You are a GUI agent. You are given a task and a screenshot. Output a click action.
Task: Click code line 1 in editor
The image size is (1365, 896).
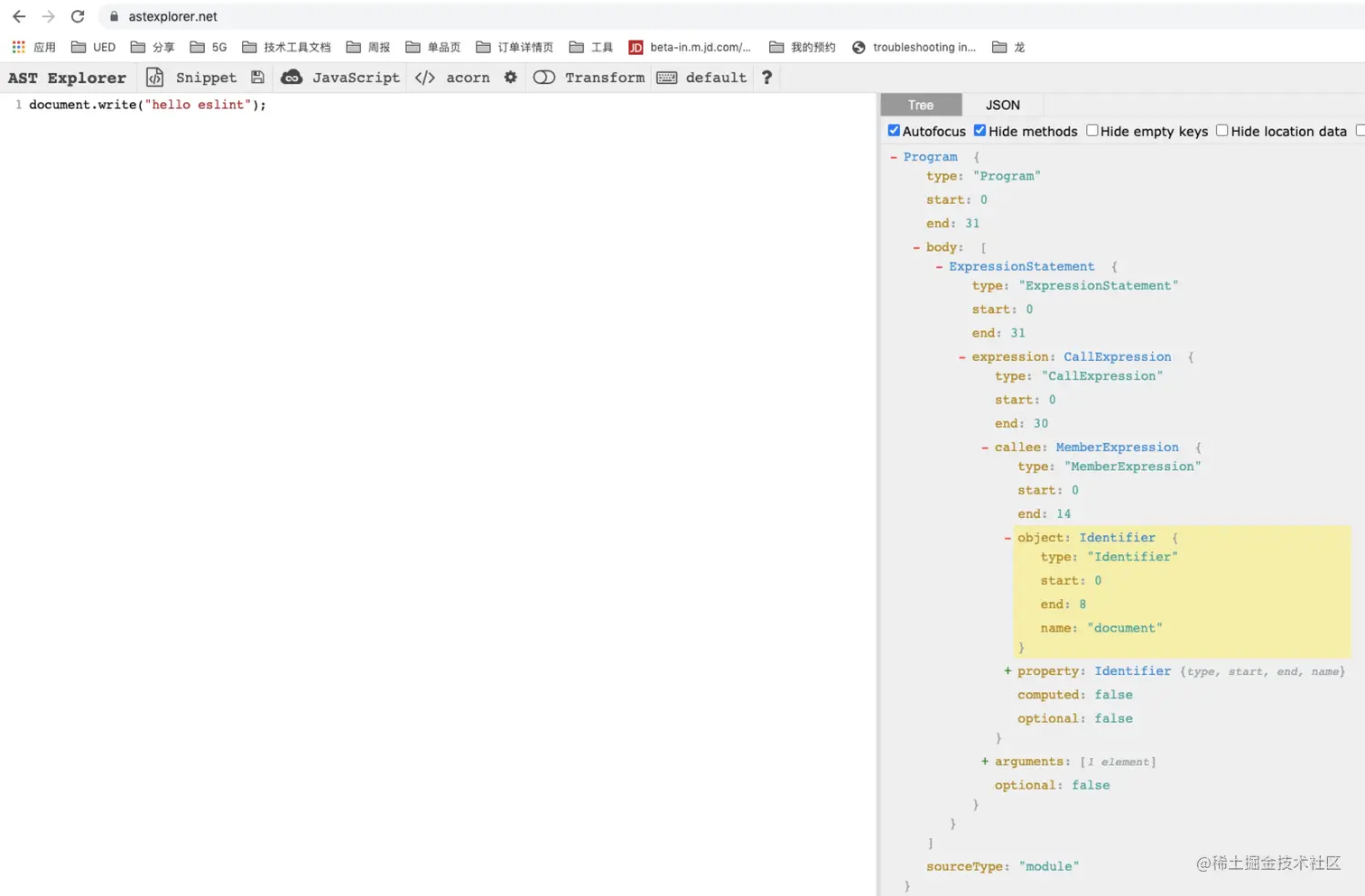147,105
